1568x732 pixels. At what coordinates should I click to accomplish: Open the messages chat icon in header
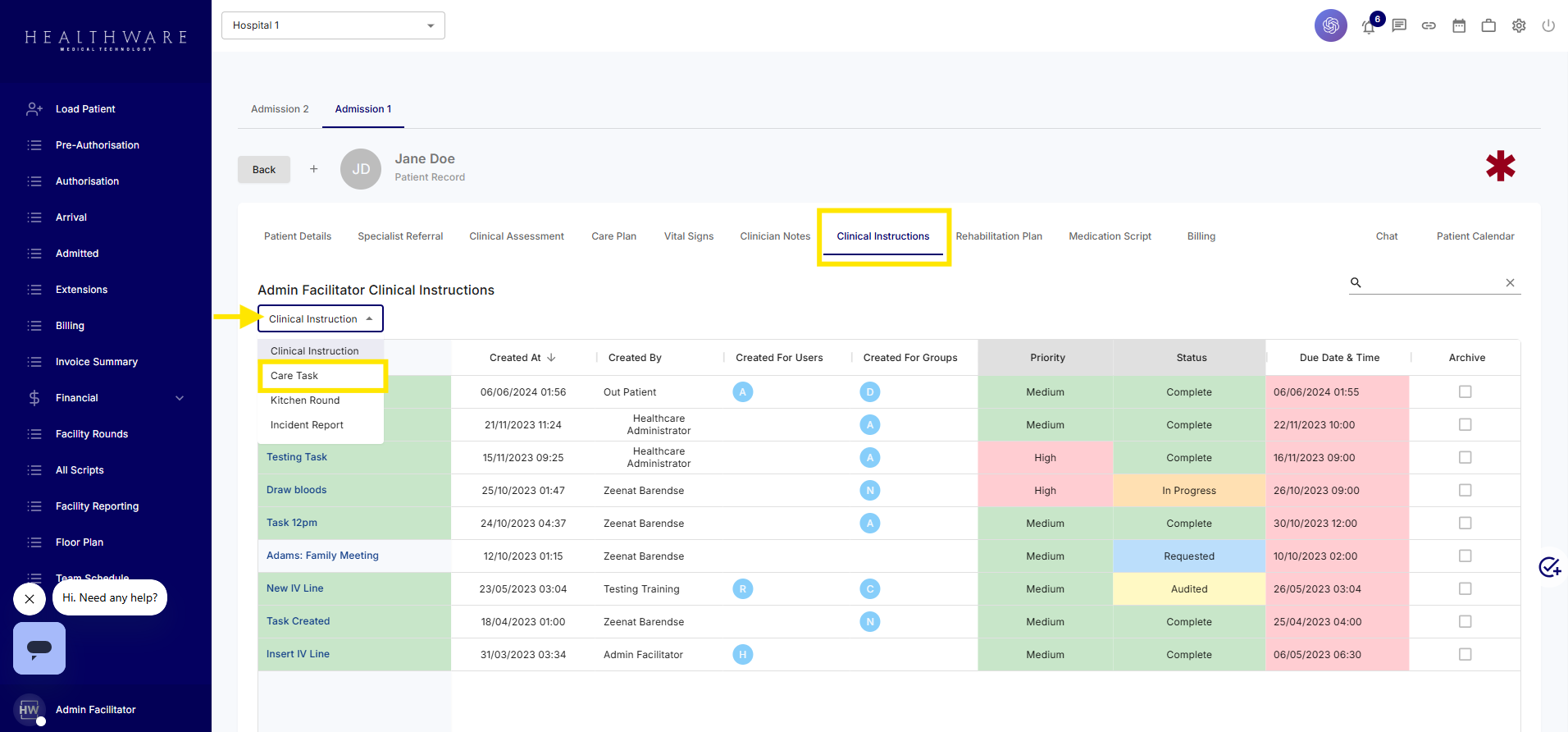point(1399,25)
